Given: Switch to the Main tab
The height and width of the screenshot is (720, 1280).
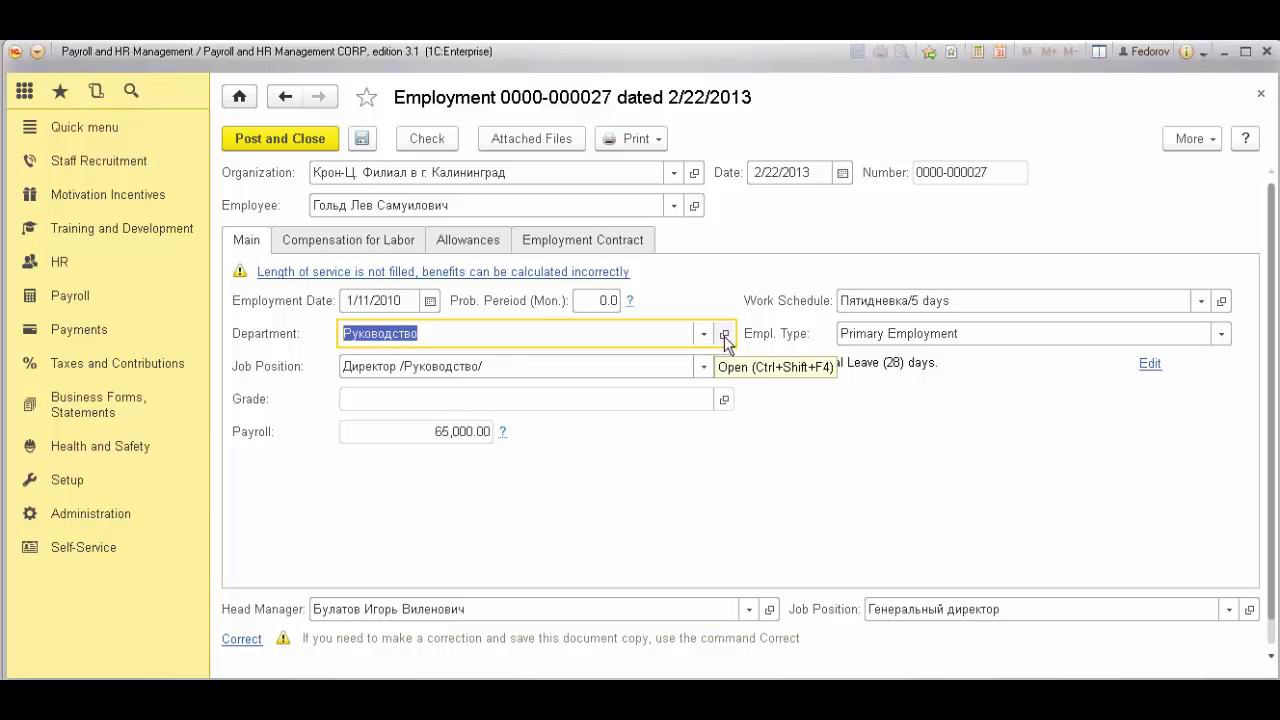Looking at the screenshot, I should tap(246, 240).
